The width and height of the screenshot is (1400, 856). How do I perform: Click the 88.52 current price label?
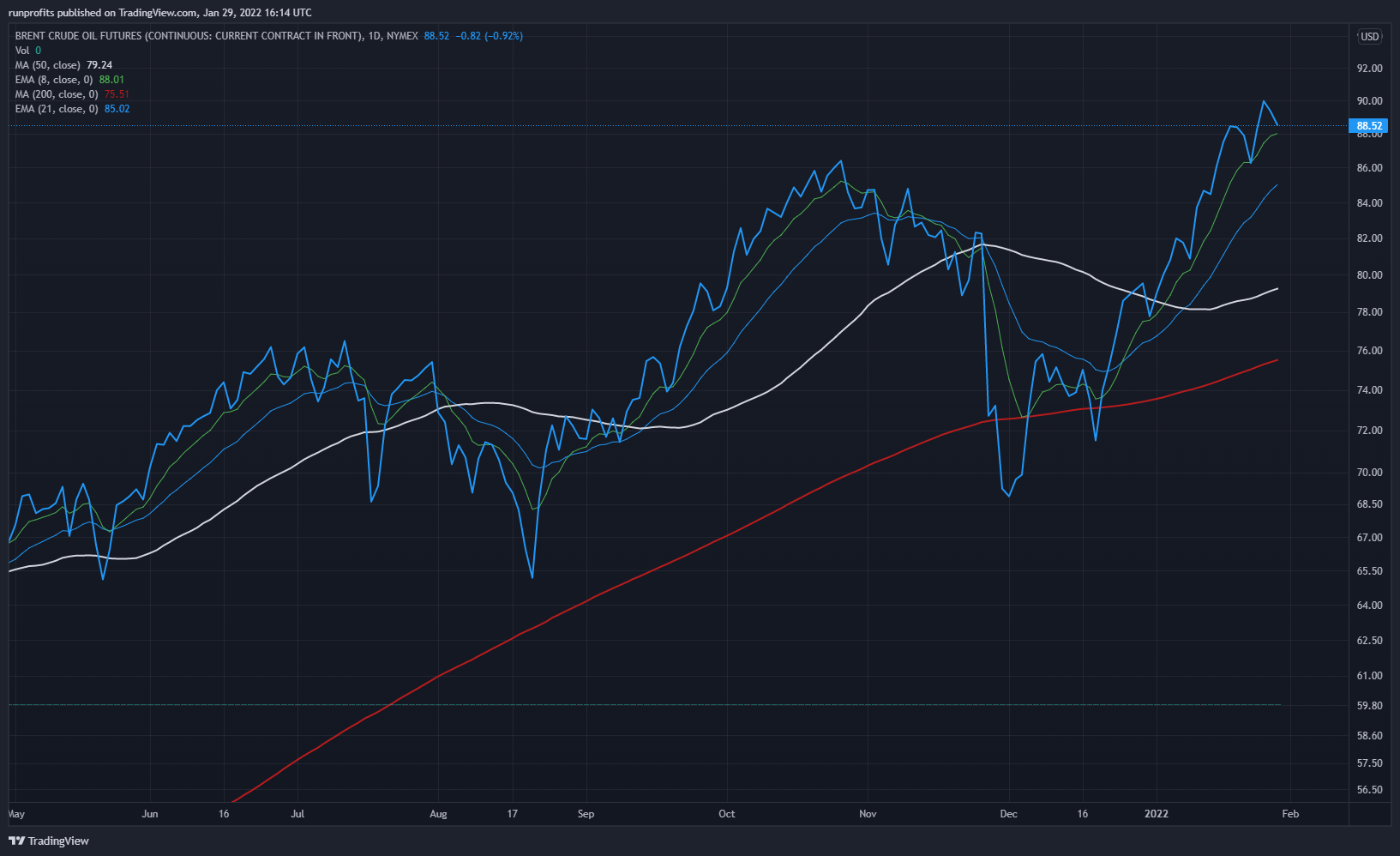tap(1369, 126)
